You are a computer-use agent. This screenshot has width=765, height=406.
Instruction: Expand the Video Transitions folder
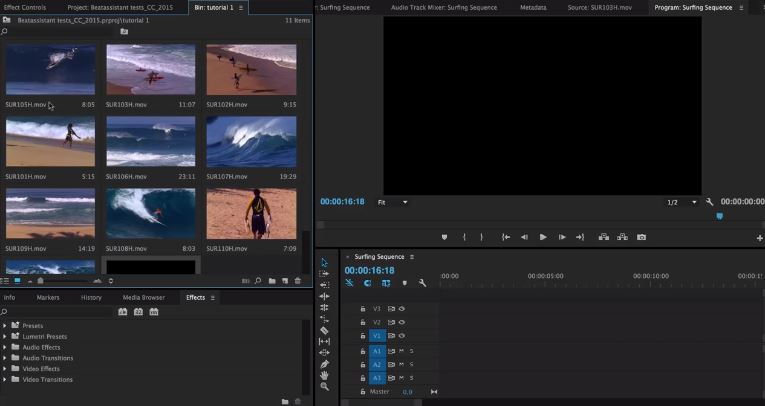[x=5, y=379]
